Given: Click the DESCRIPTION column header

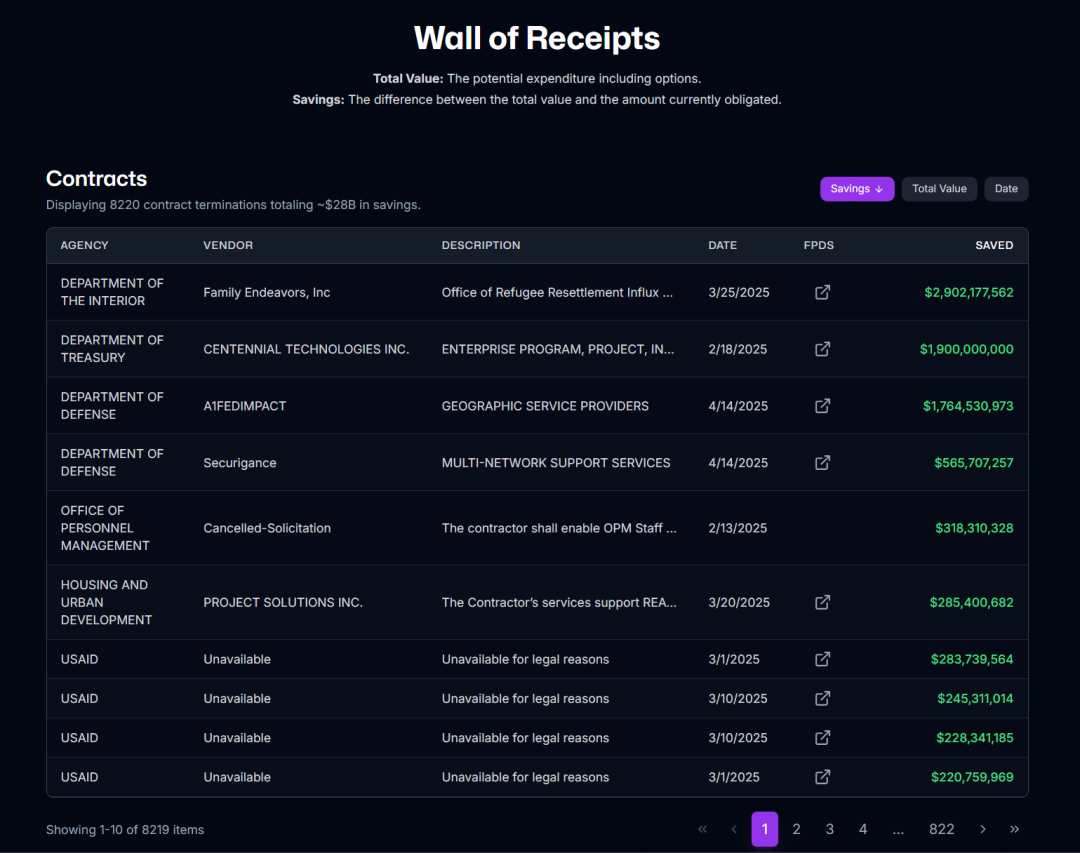Looking at the screenshot, I should click(481, 245).
